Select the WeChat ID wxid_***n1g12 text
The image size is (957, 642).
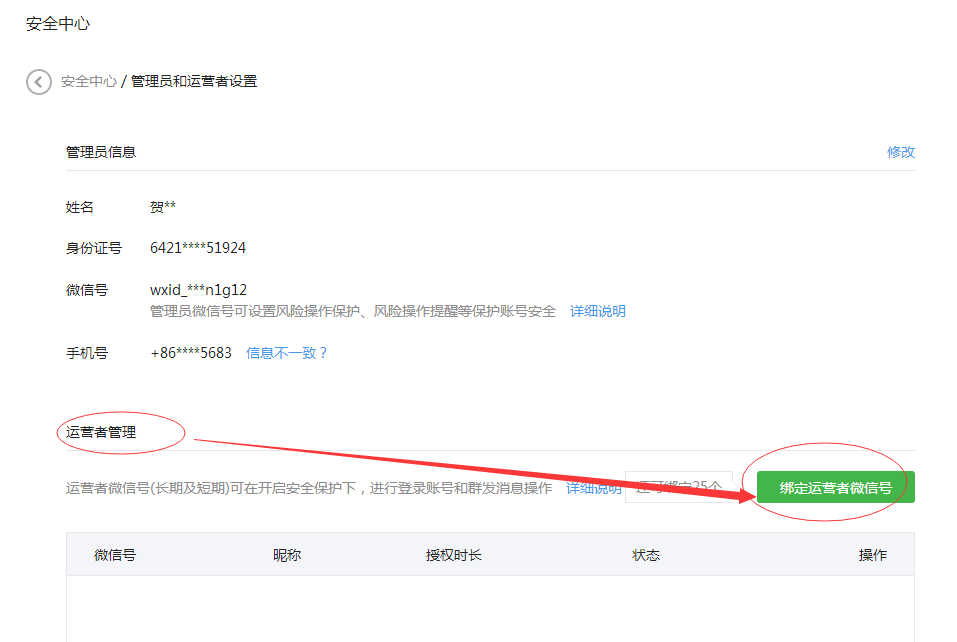click(x=198, y=290)
